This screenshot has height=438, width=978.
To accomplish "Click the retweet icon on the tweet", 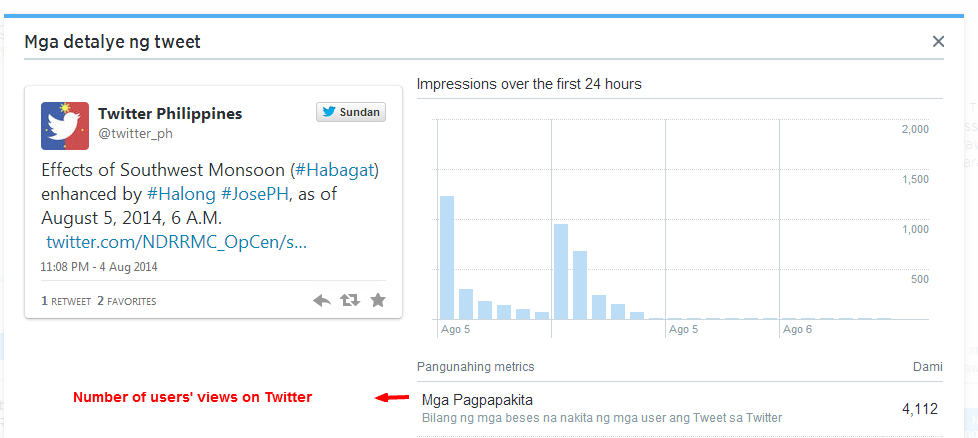I will point(350,300).
